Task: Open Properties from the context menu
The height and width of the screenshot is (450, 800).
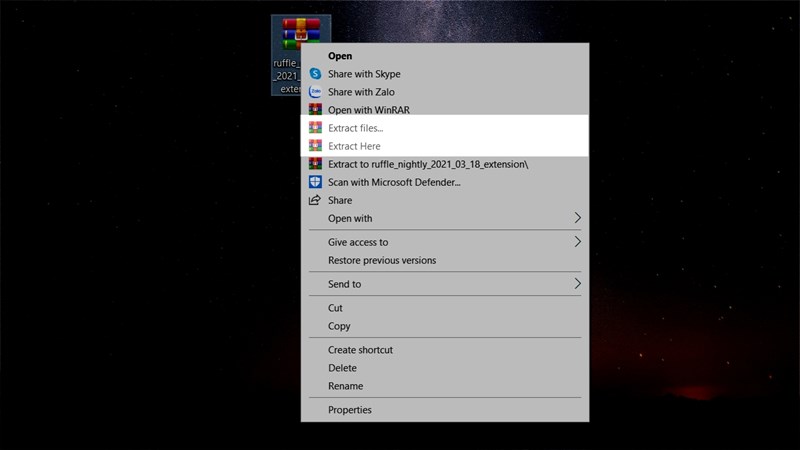Action: (x=445, y=410)
